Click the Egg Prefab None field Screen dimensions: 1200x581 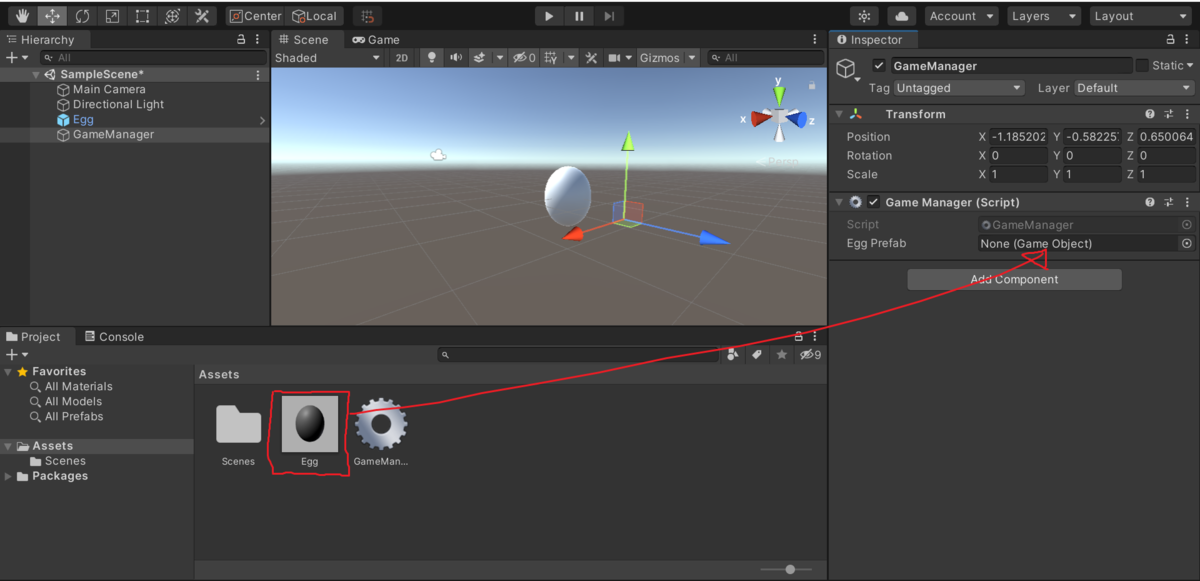1078,244
